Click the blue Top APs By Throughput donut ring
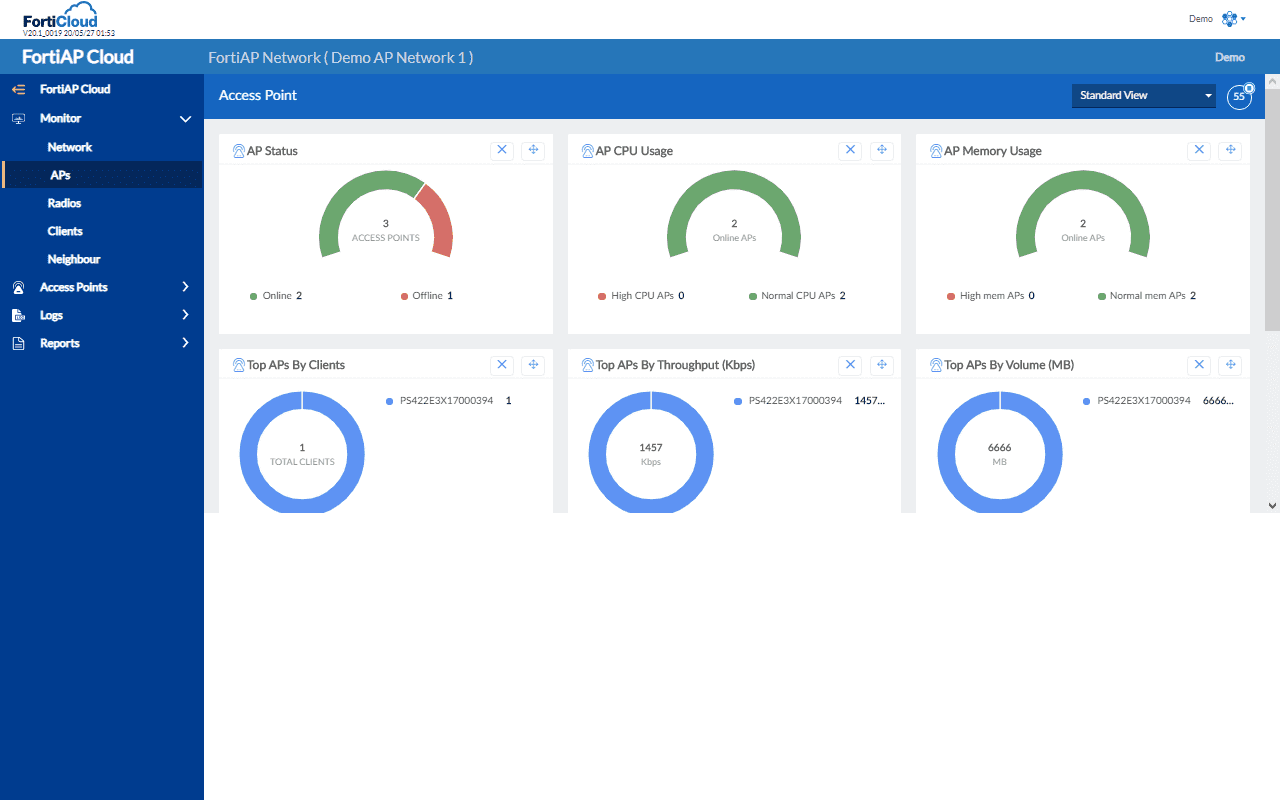Screen dimensions: 1280x800 (595, 454)
